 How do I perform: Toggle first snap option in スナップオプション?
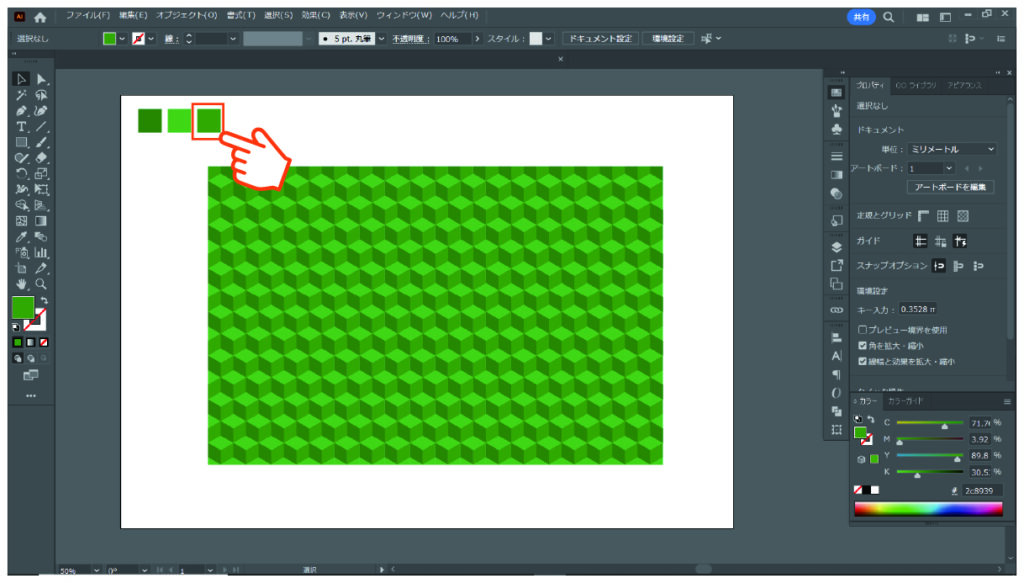(939, 266)
